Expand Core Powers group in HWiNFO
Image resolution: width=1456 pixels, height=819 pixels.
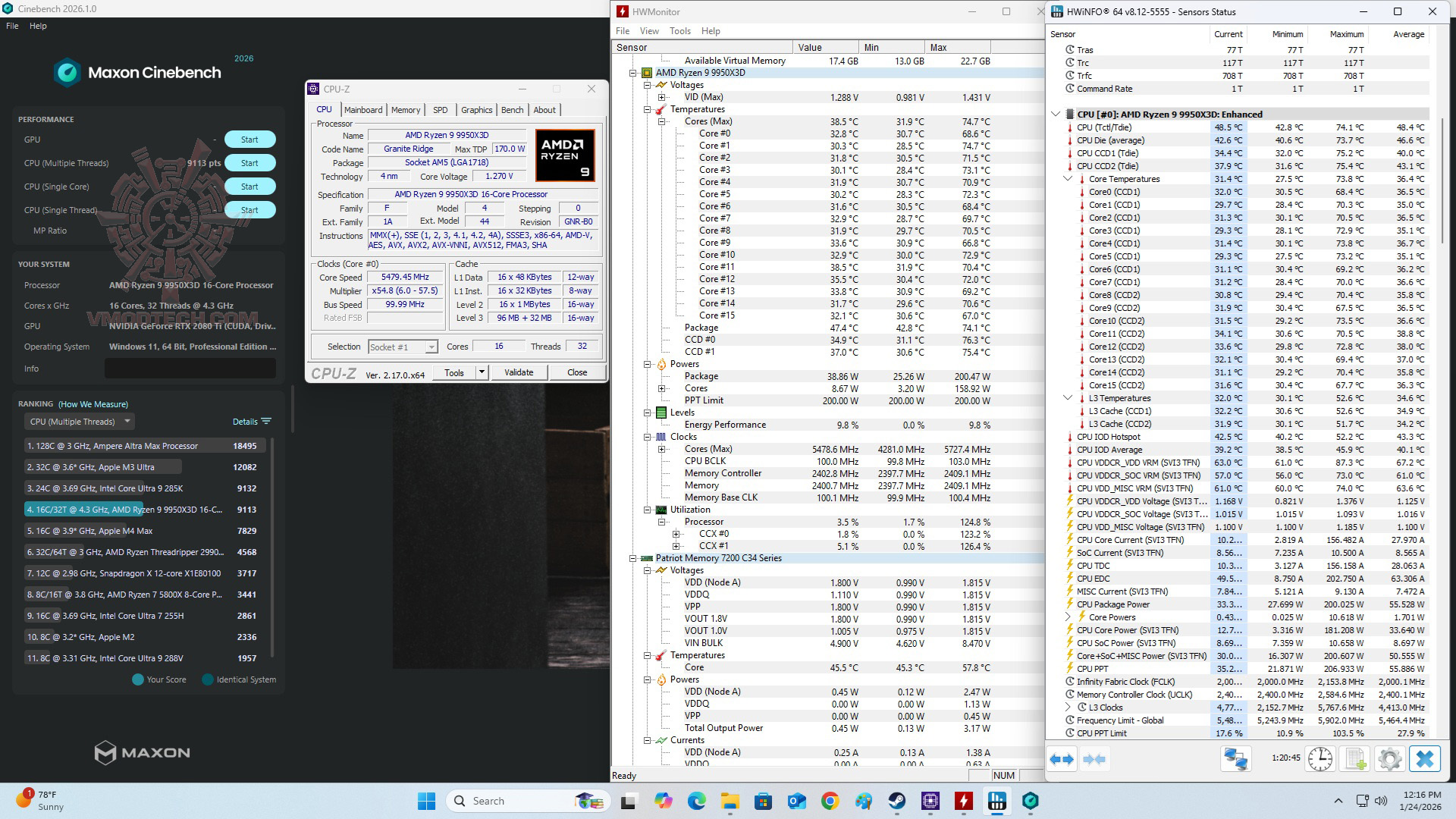pos(1068,617)
